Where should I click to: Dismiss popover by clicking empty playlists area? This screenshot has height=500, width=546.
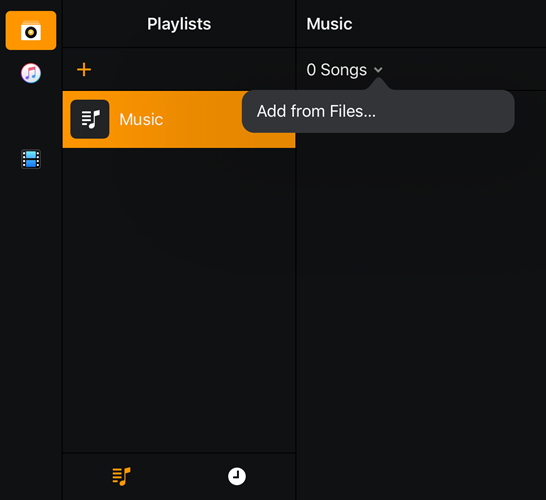[x=179, y=299]
